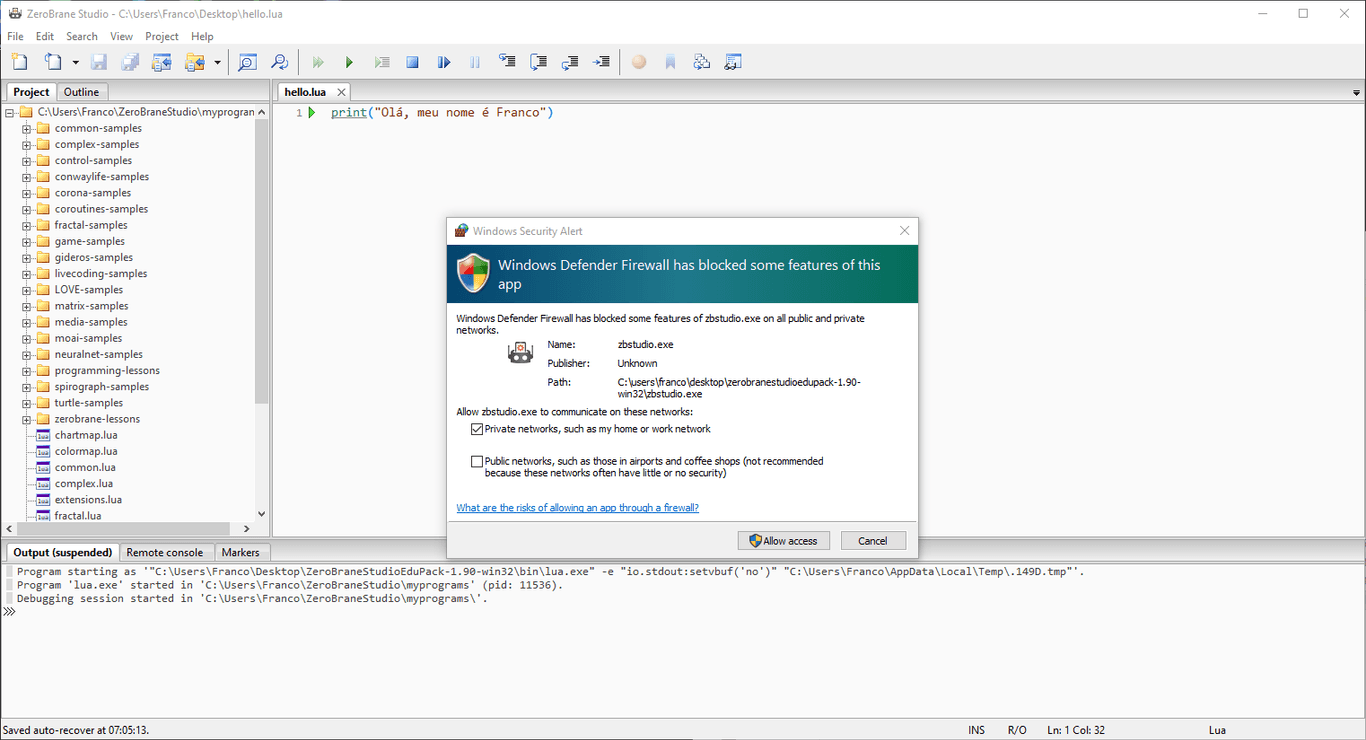Toggle a breakpoint using the orange breakpoint icon
The image size is (1366, 740).
click(639, 61)
